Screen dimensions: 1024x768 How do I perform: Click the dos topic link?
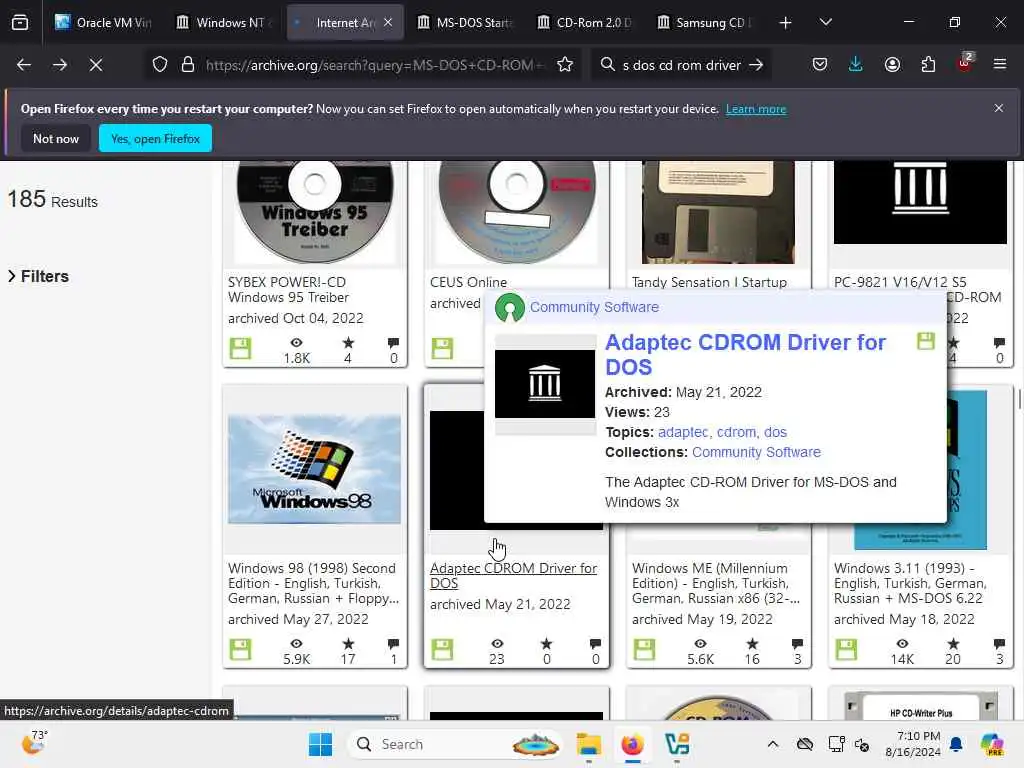(x=775, y=432)
